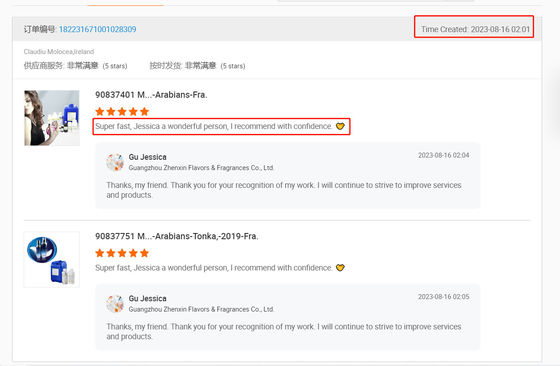This screenshot has width=560, height=366.
Task: Click Gu Jessica avatar in second reply
Action: click(x=115, y=304)
